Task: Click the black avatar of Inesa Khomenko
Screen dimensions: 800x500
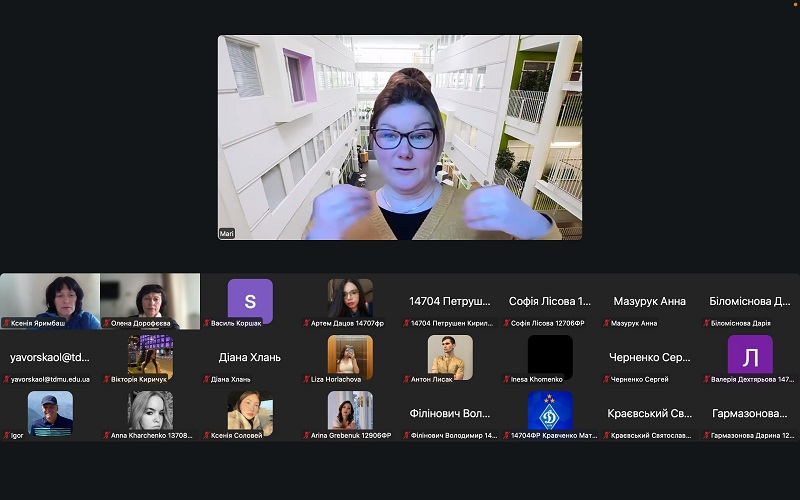Action: tap(550, 356)
